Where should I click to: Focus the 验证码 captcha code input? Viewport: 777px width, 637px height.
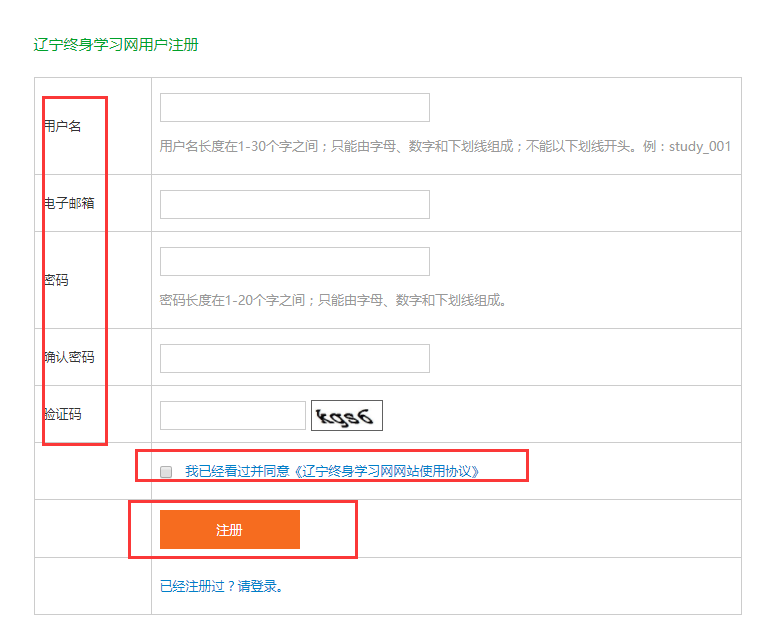coord(232,415)
